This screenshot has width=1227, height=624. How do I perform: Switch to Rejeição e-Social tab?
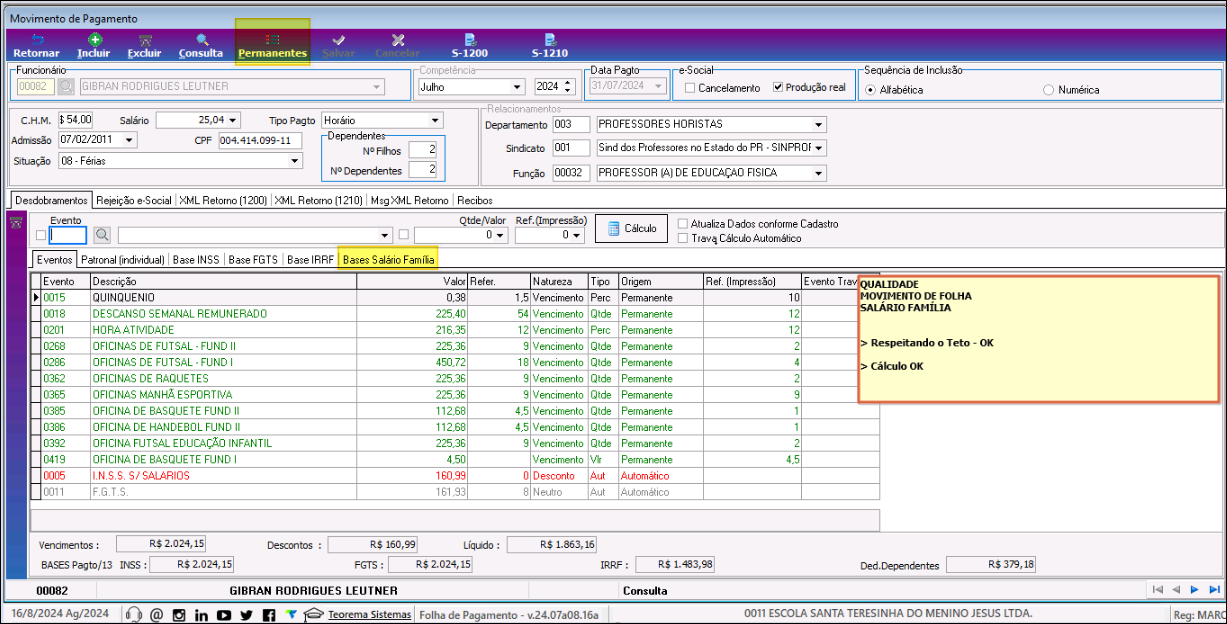[x=134, y=200]
